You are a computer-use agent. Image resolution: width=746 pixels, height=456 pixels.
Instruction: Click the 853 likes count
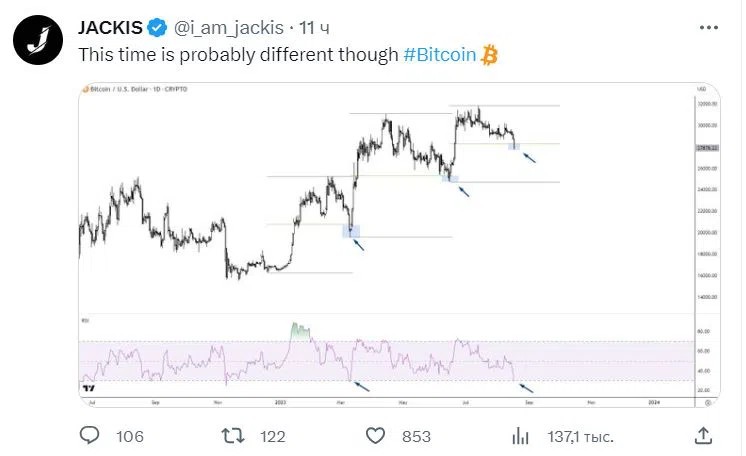(415, 436)
